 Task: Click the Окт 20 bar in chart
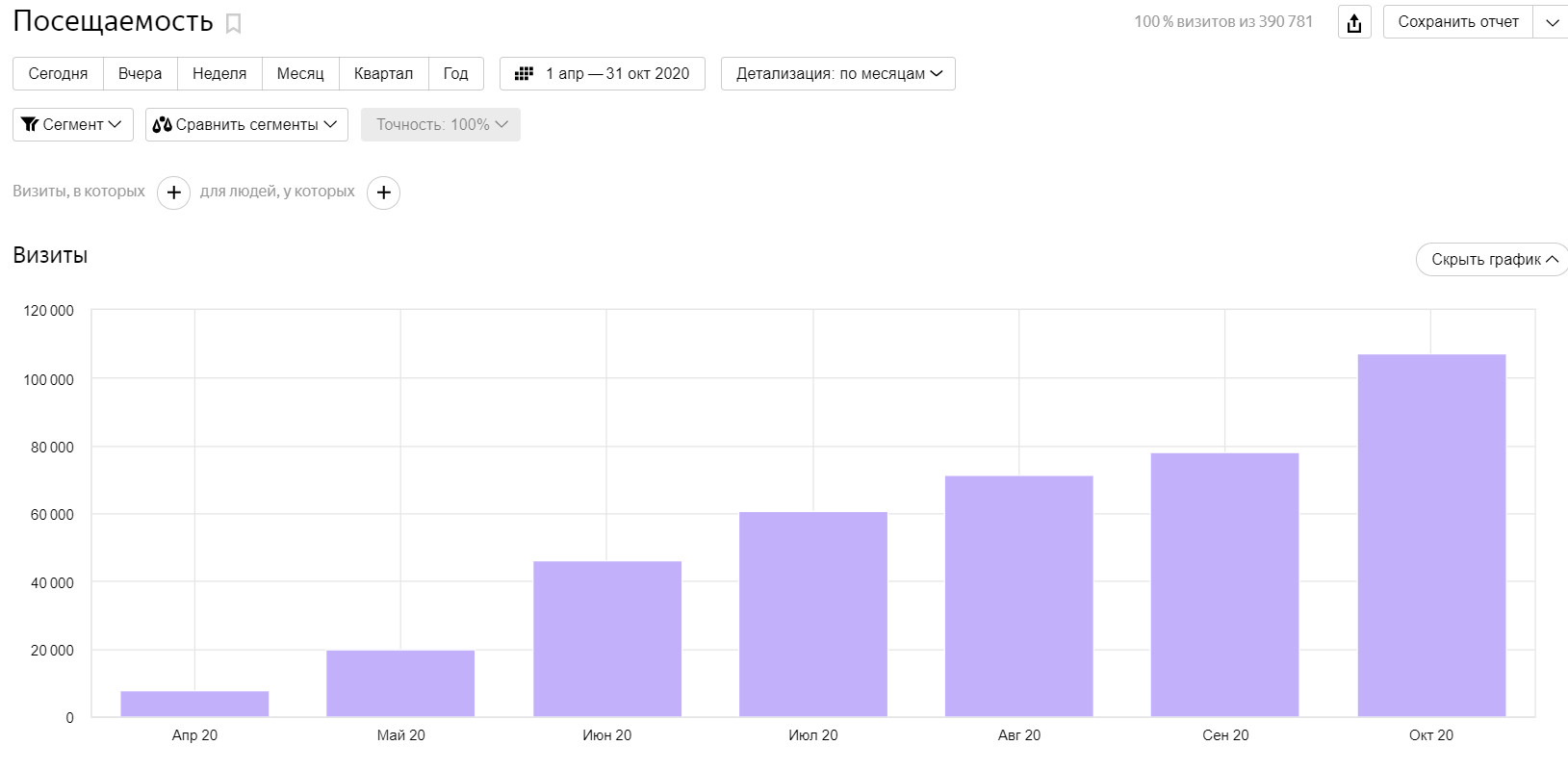pos(1430,535)
